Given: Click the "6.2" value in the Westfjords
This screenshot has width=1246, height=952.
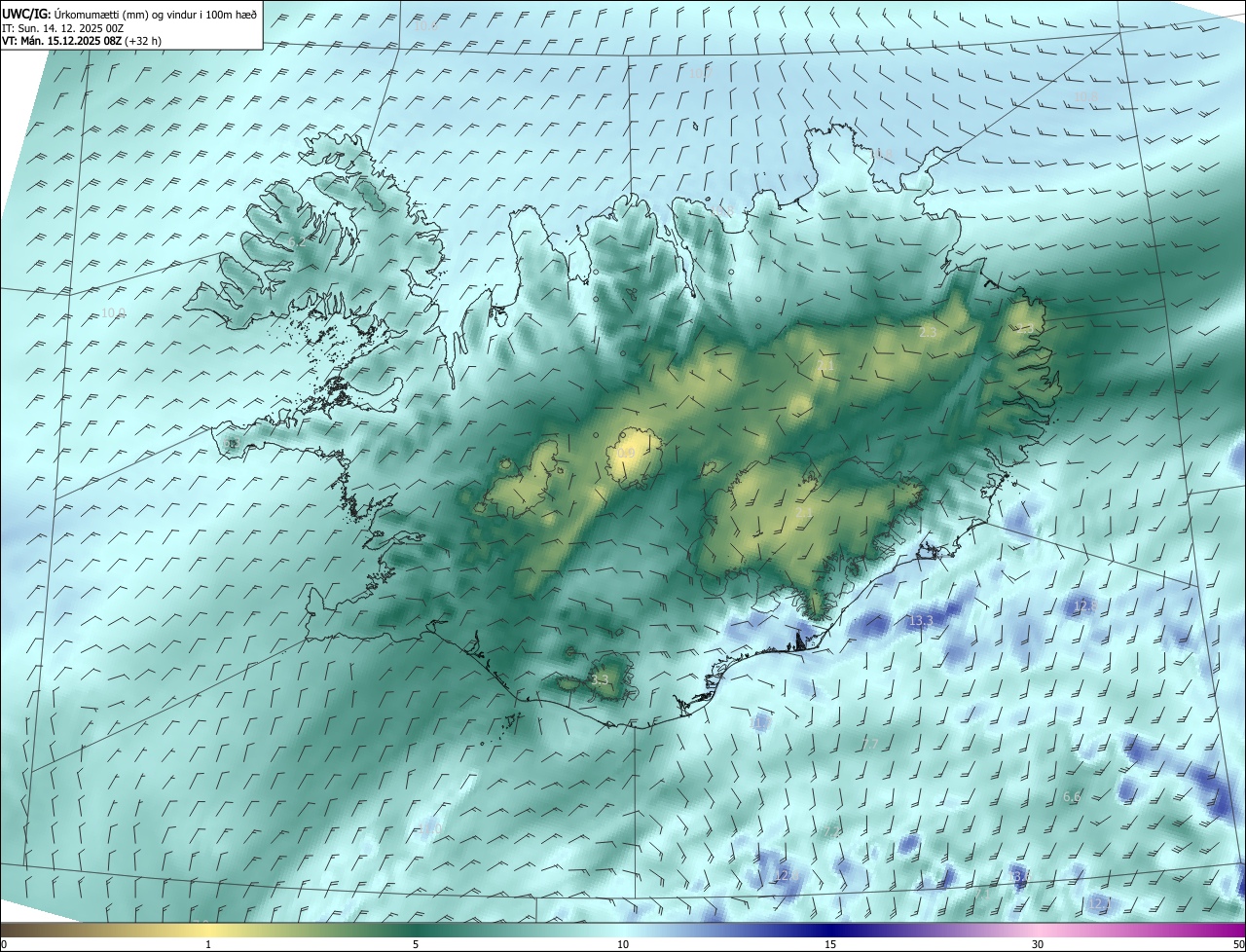Looking at the screenshot, I should coord(296,242).
